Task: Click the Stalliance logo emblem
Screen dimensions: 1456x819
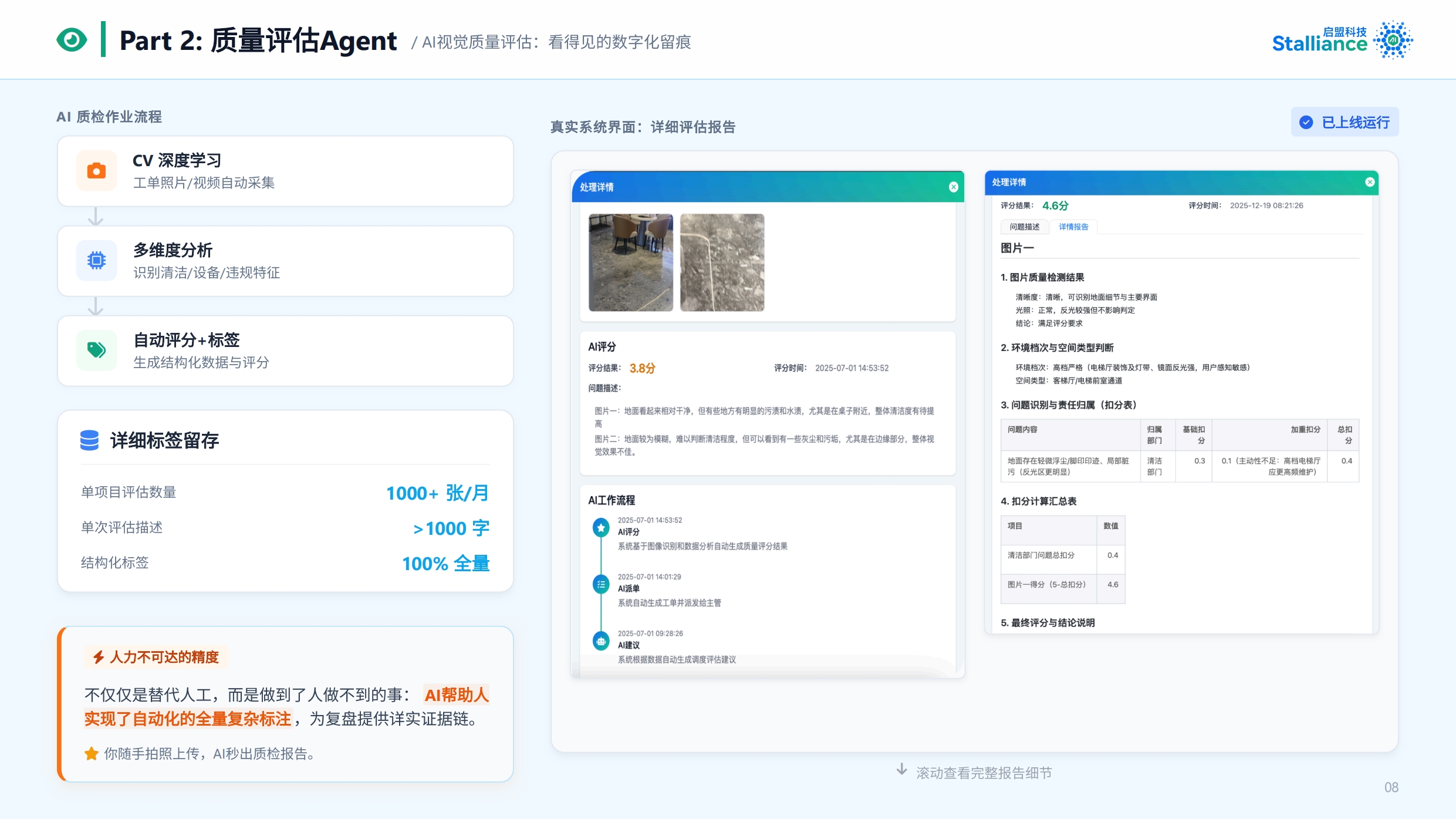Action: tap(1393, 40)
